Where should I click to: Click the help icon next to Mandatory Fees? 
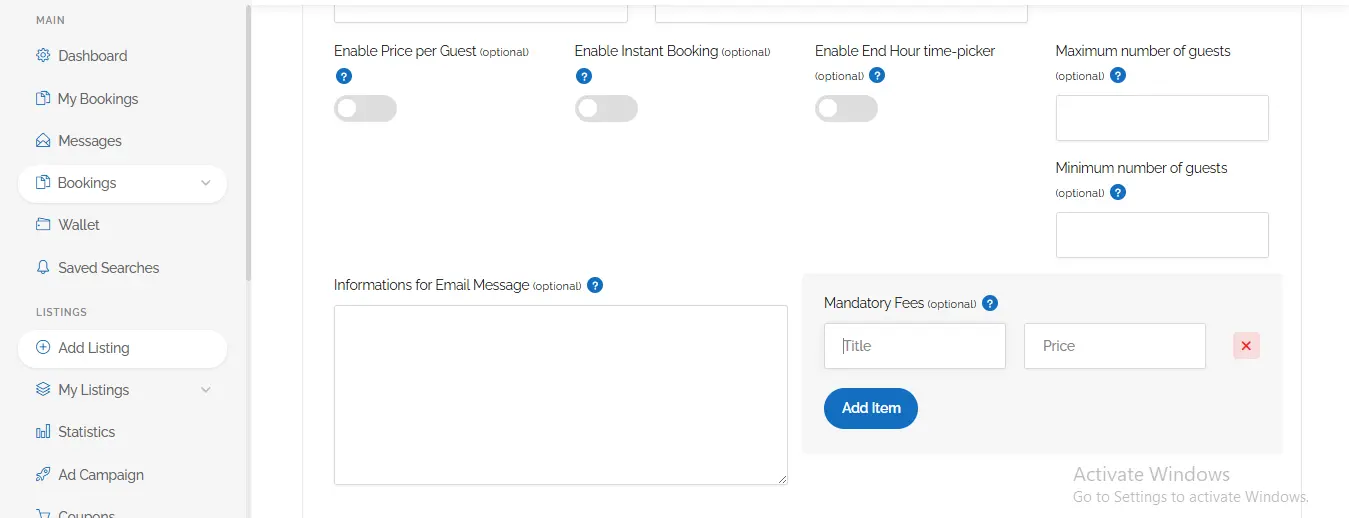990,303
